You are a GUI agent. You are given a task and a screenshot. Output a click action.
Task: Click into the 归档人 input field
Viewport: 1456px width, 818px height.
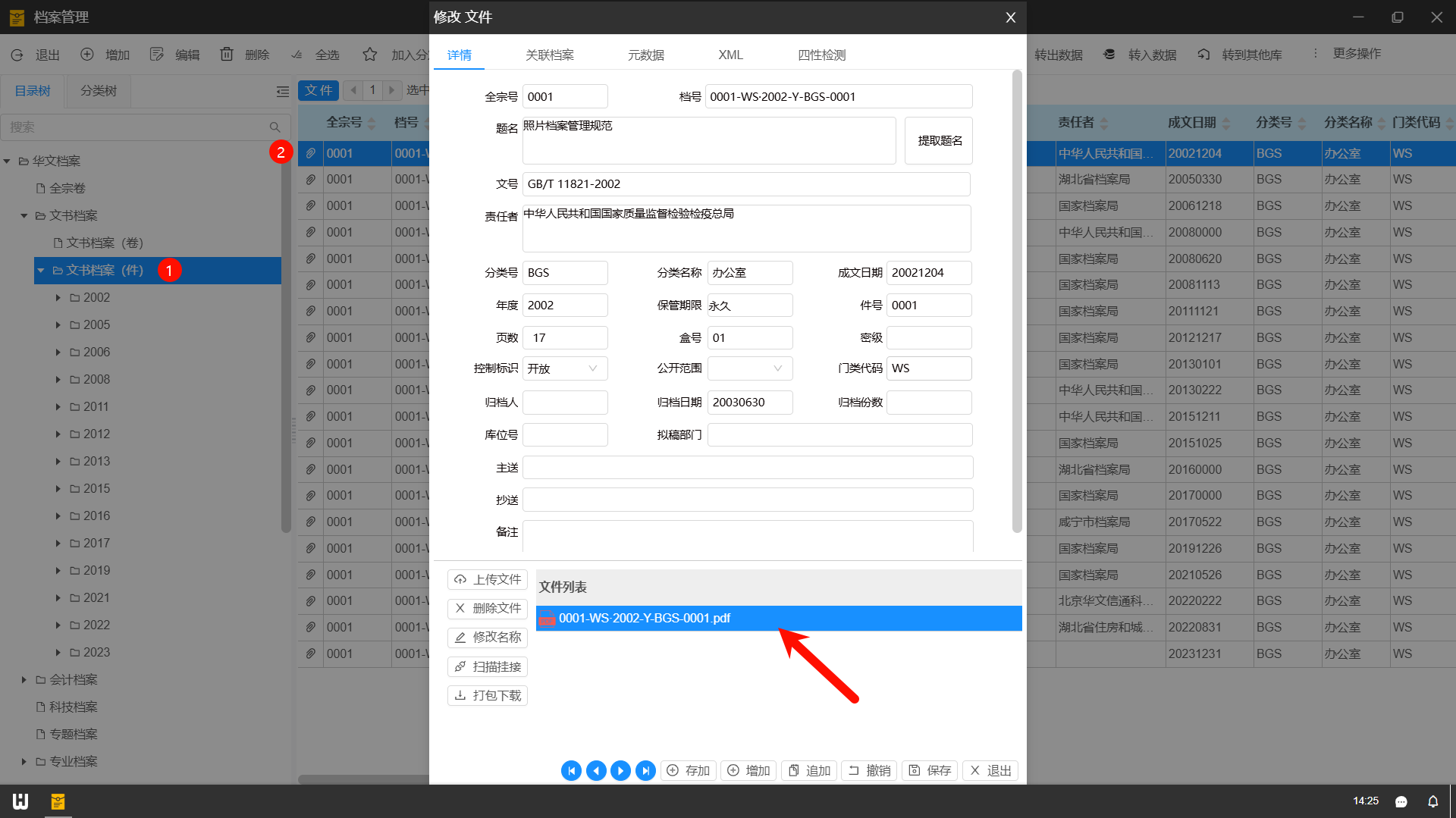(x=565, y=403)
